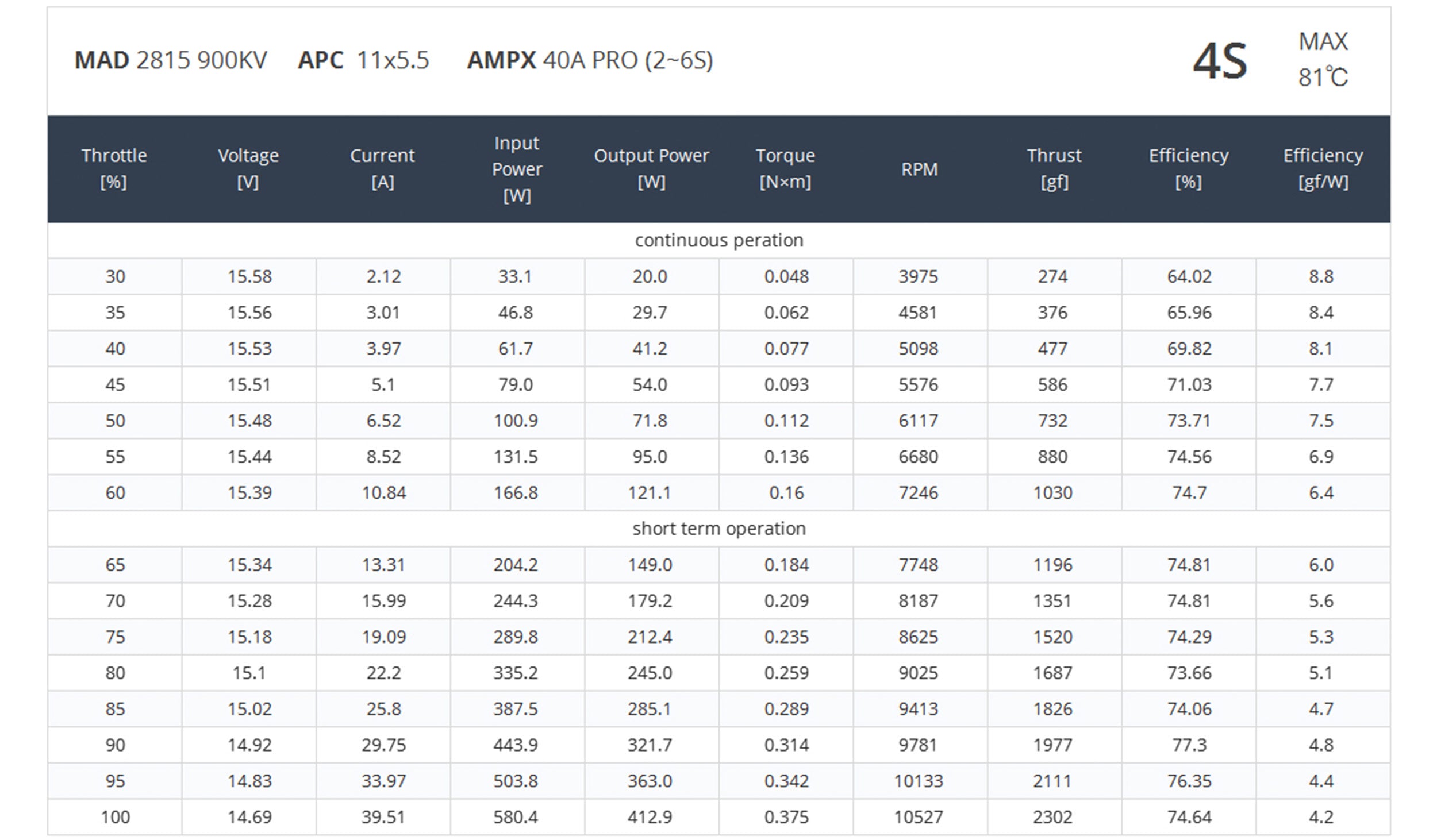
Task: Click the Efficiency [%] column header
Action: pos(1188,168)
